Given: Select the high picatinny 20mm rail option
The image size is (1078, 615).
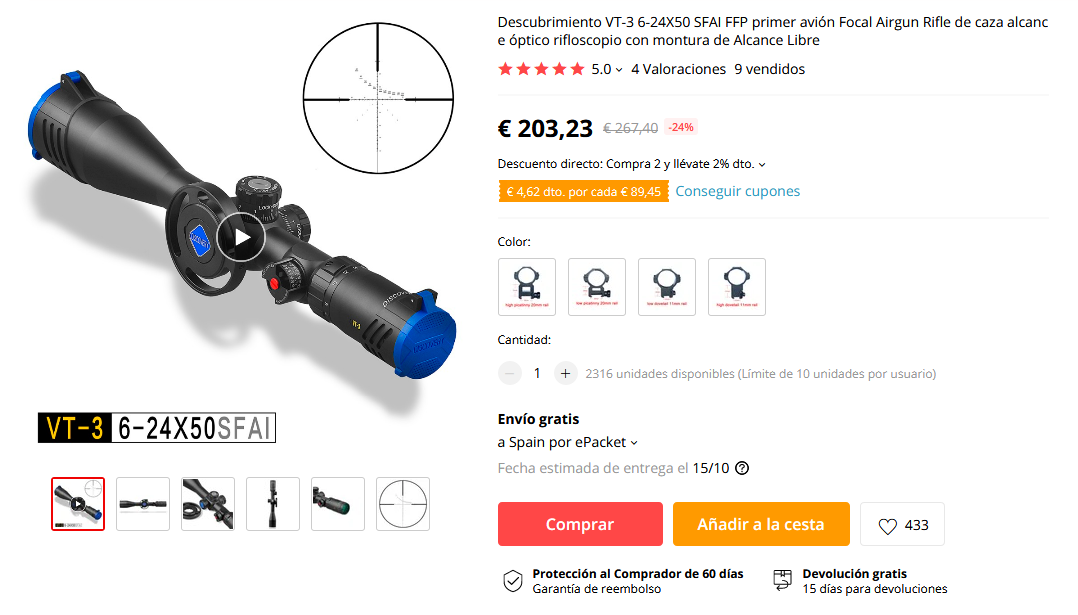Looking at the screenshot, I should click(527, 287).
